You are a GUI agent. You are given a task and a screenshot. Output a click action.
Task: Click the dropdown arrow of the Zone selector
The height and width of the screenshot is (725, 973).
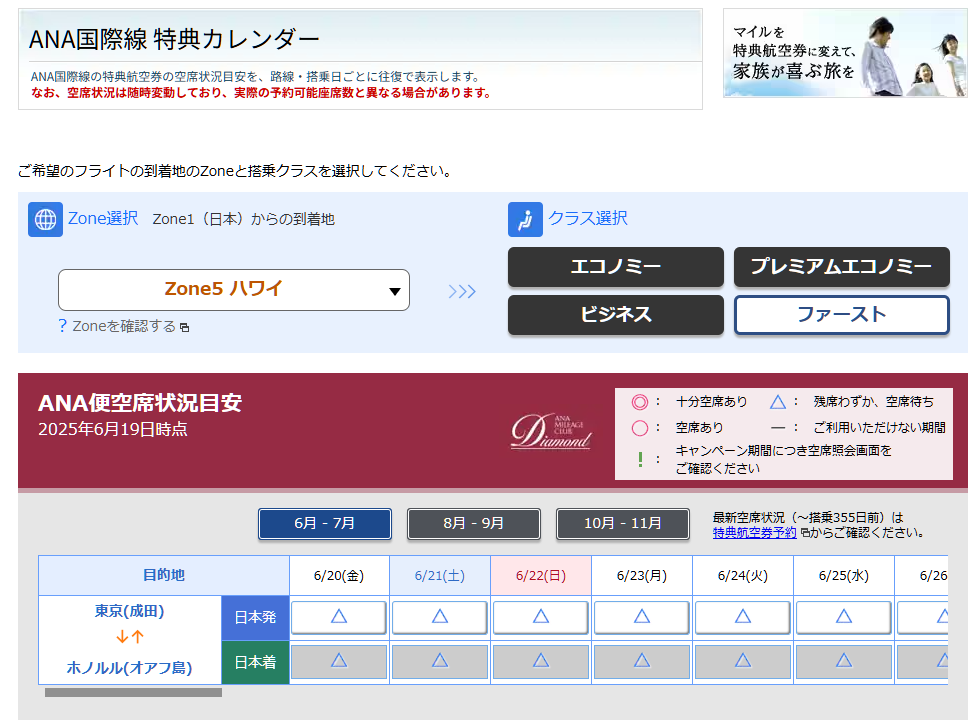click(x=395, y=291)
